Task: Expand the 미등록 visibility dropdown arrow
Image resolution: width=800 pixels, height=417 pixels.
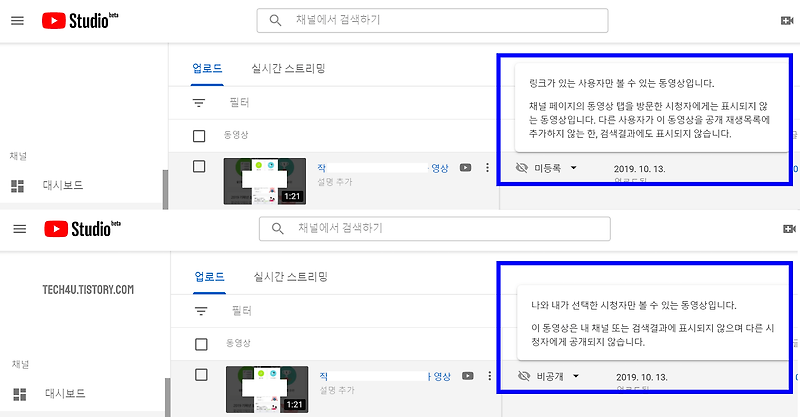Action: click(573, 167)
